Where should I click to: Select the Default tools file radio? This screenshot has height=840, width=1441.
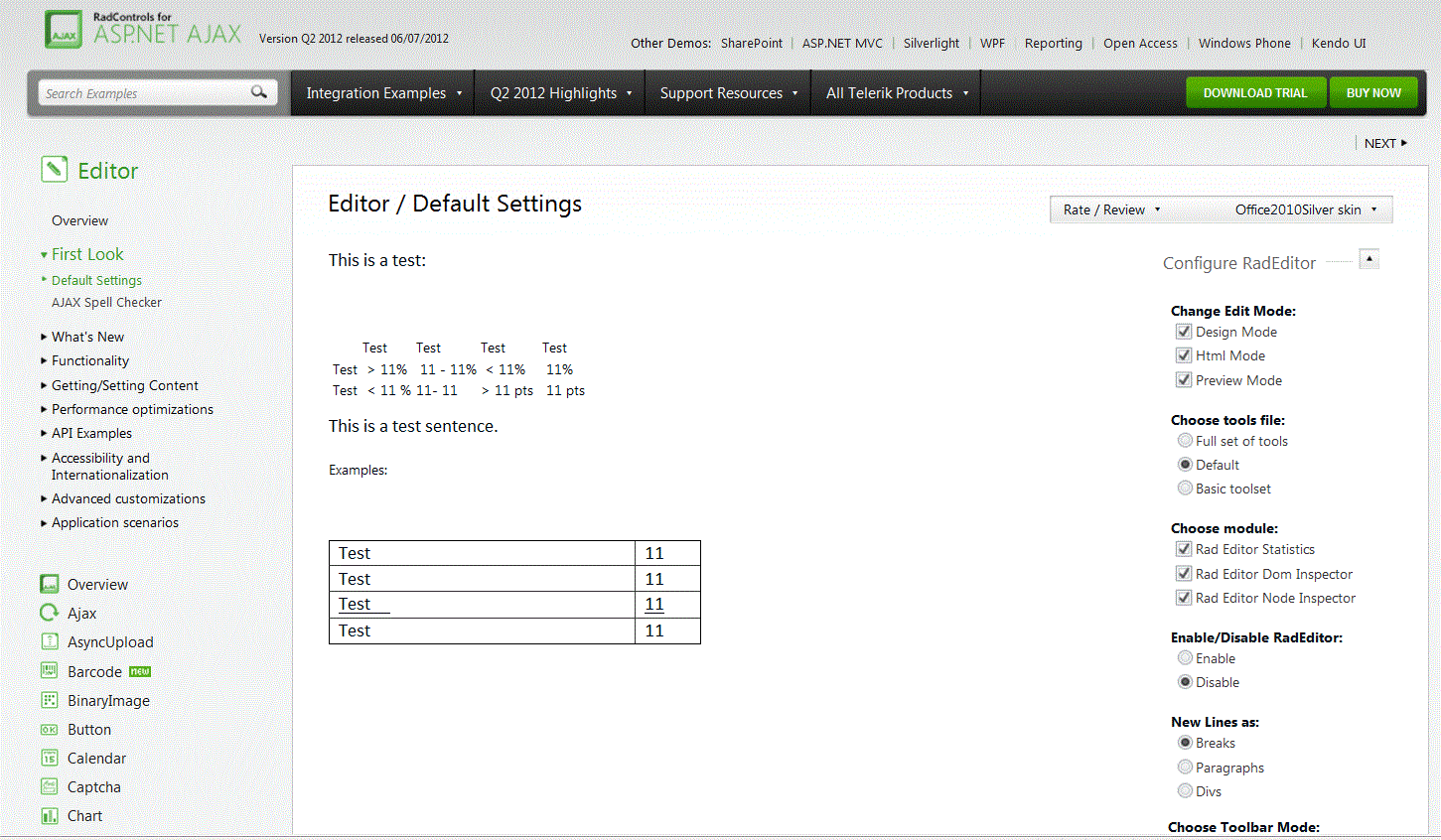[x=1185, y=464]
